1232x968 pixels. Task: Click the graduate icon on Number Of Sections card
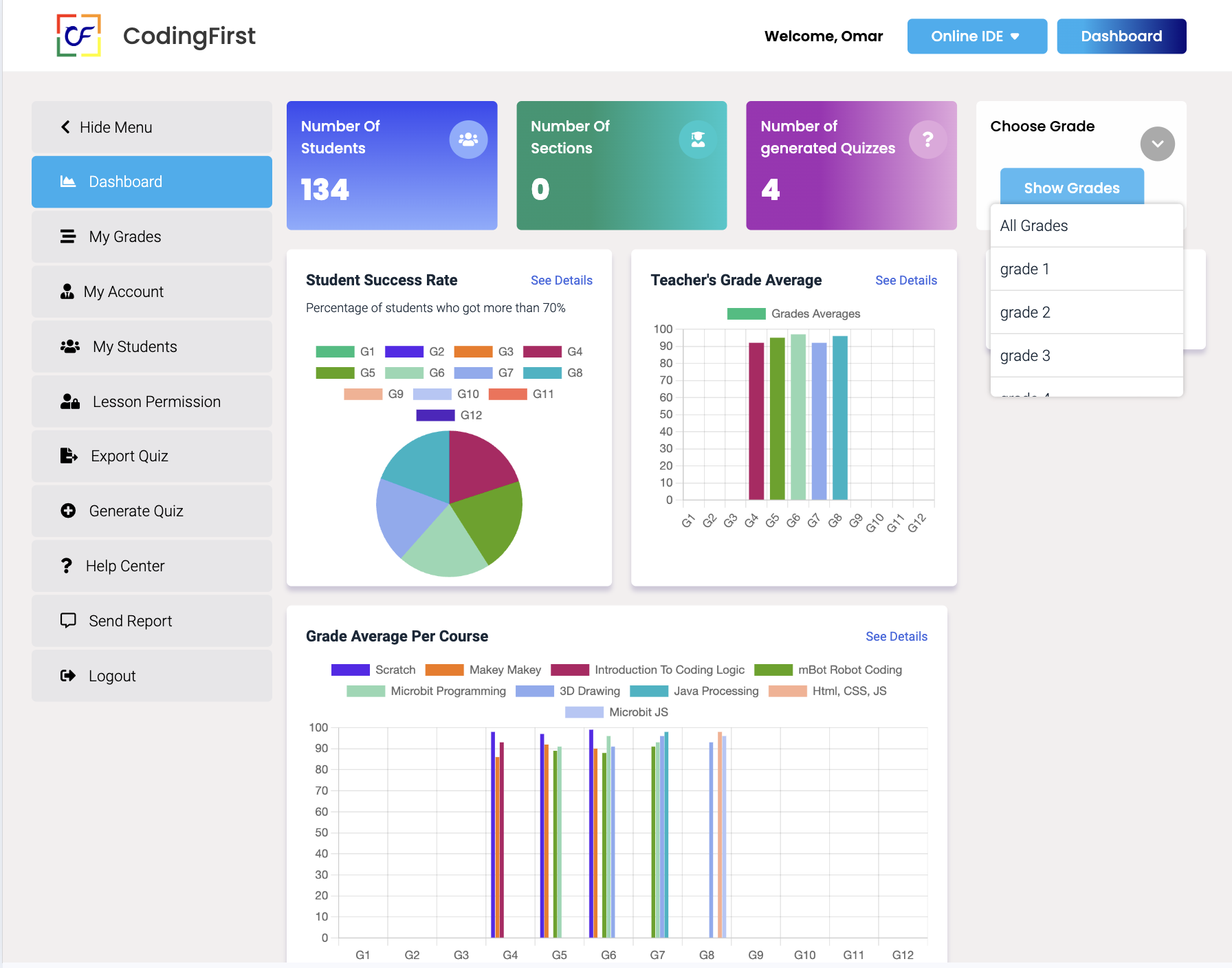698,140
